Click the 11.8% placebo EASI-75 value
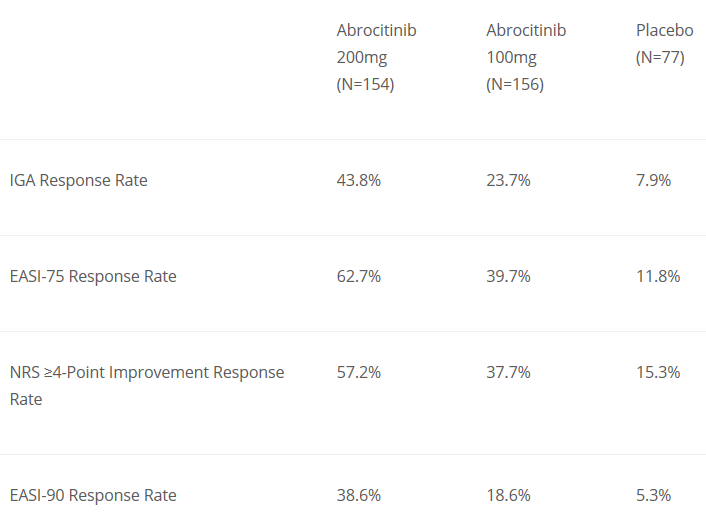The image size is (706, 520). (x=658, y=276)
